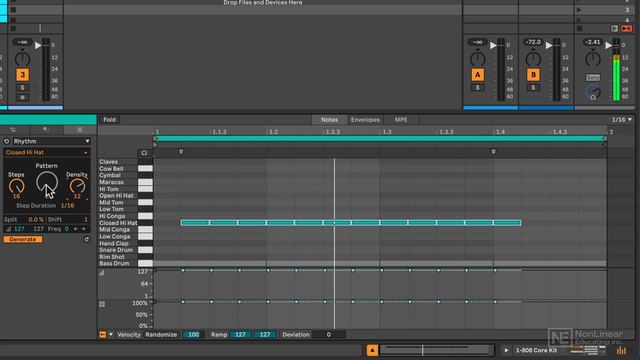Click the Split 0.0 % field
The height and width of the screenshot is (360, 640).
pyautogui.click(x=35, y=220)
